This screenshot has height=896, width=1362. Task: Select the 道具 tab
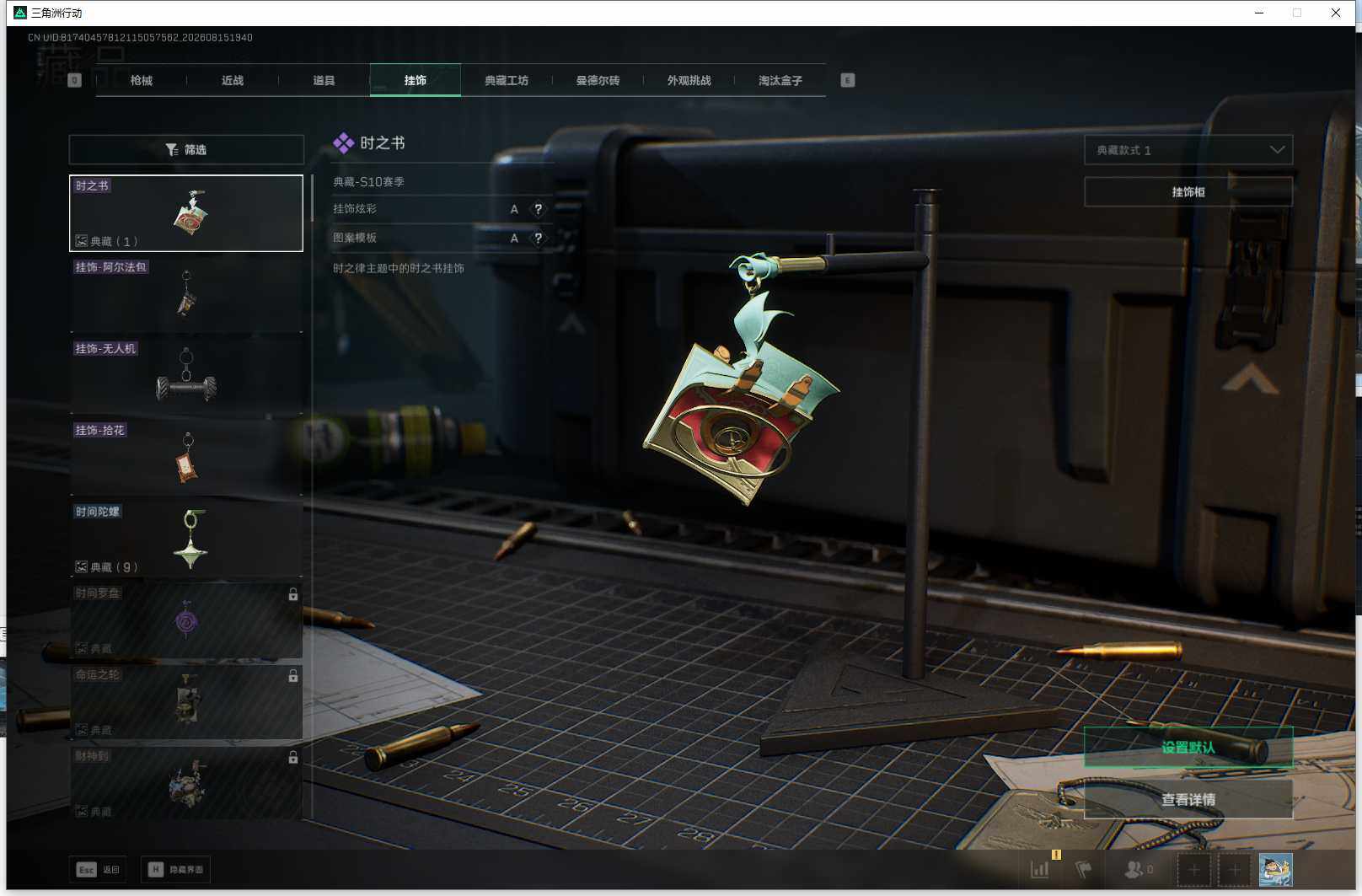click(324, 80)
